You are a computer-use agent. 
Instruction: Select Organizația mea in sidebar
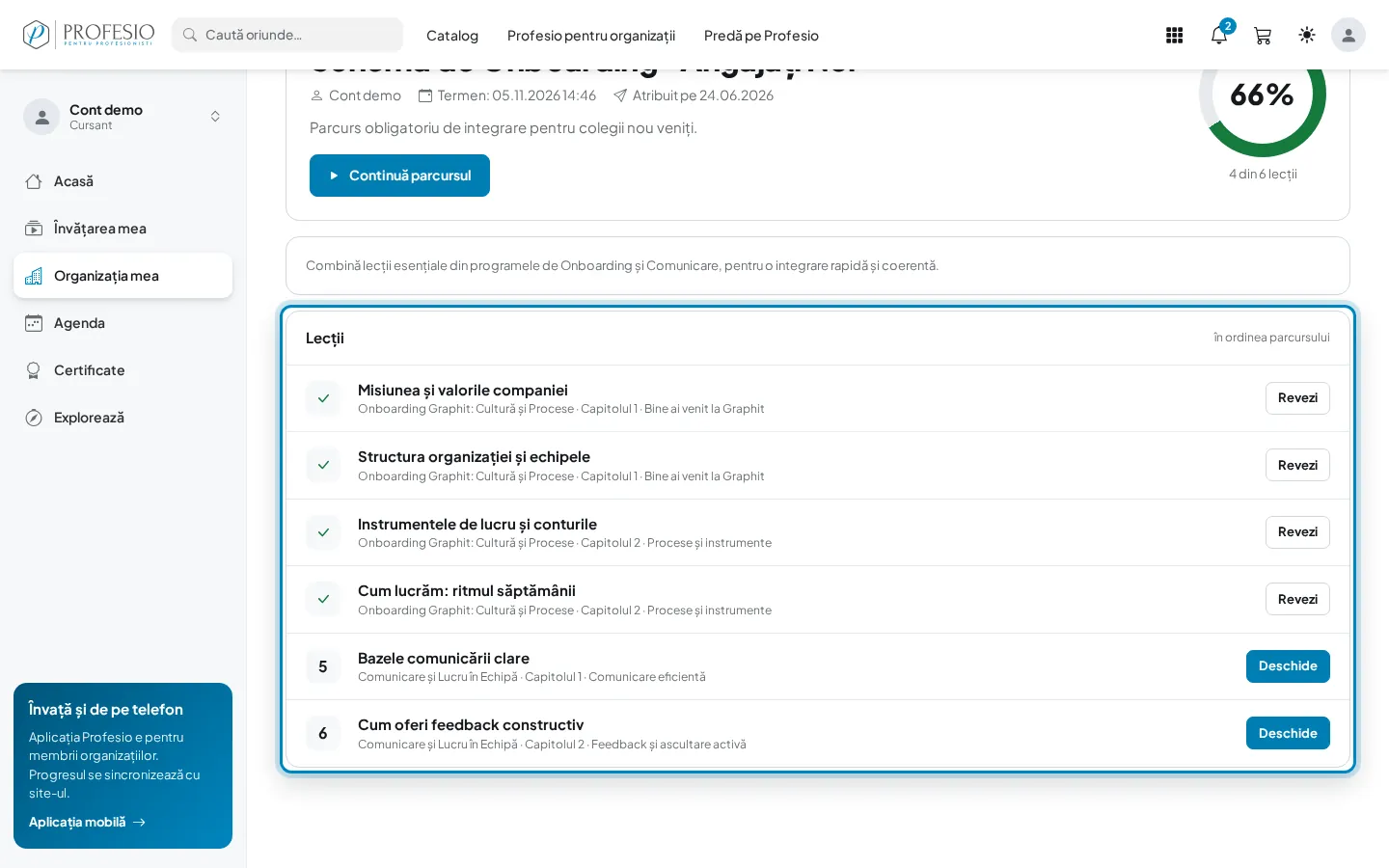(123, 276)
